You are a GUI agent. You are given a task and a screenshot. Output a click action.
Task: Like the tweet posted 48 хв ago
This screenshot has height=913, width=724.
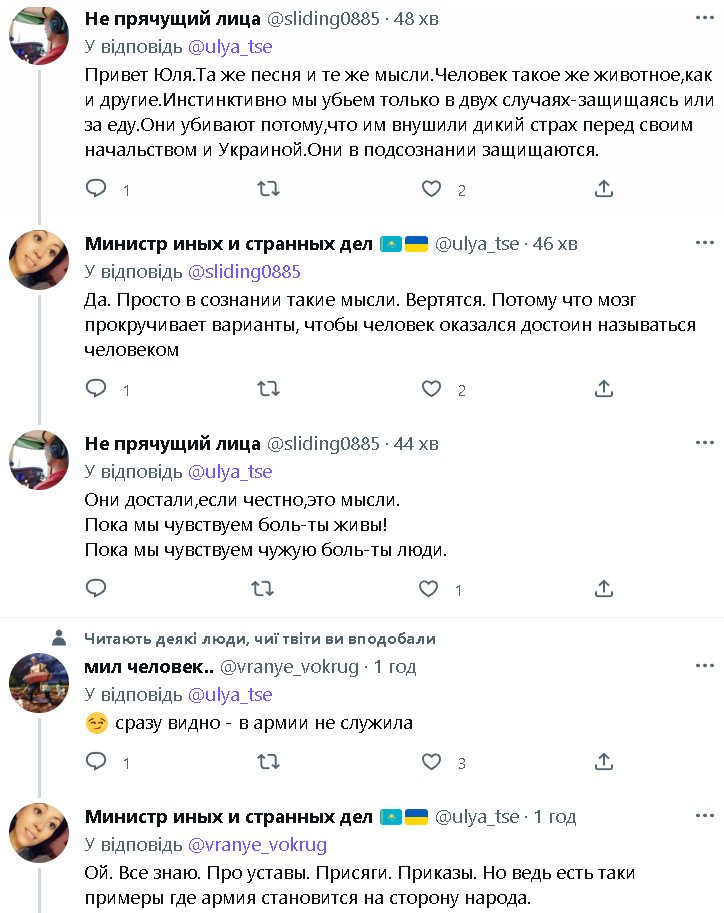431,188
